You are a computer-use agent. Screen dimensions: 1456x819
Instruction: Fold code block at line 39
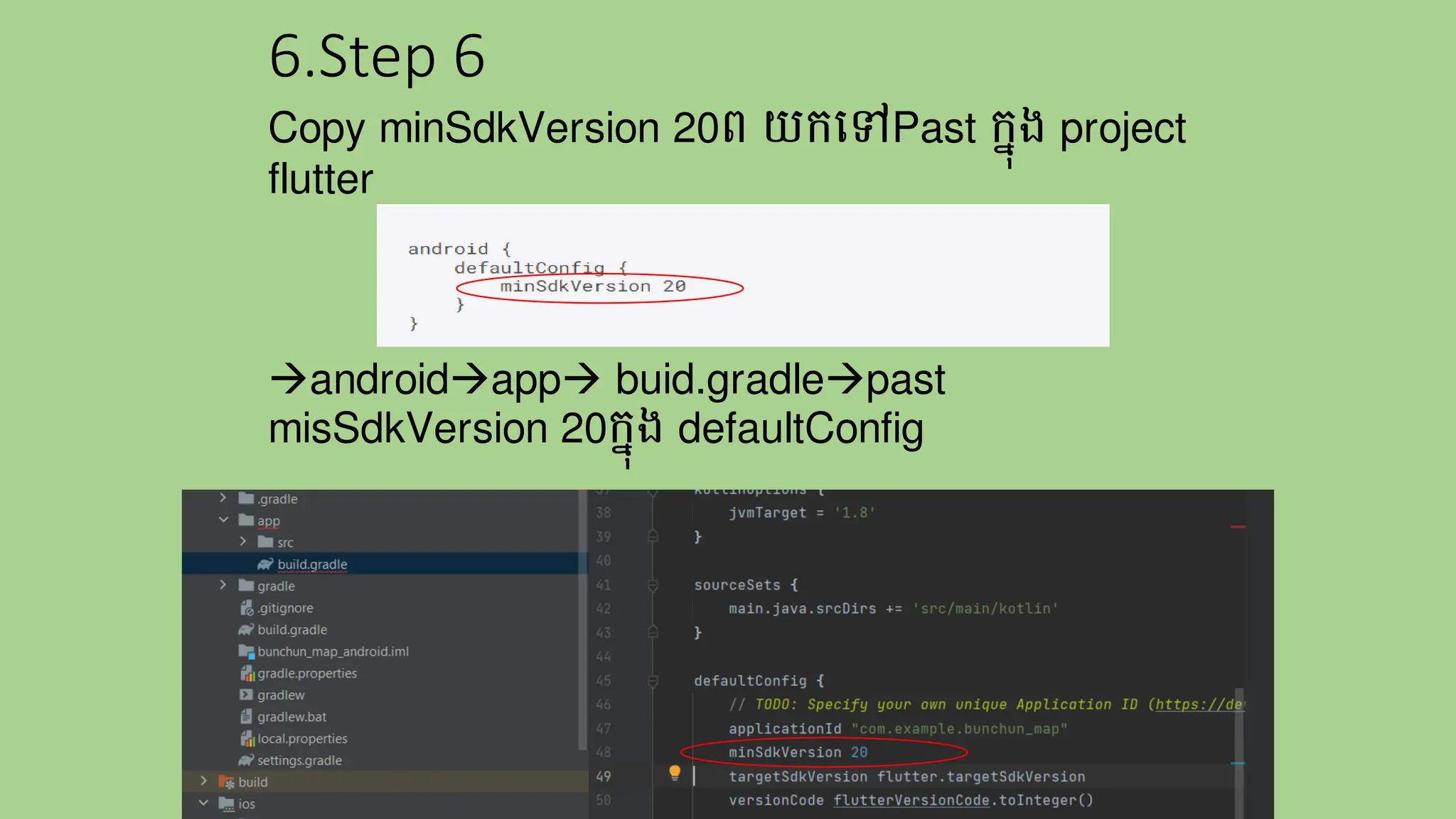point(653,536)
